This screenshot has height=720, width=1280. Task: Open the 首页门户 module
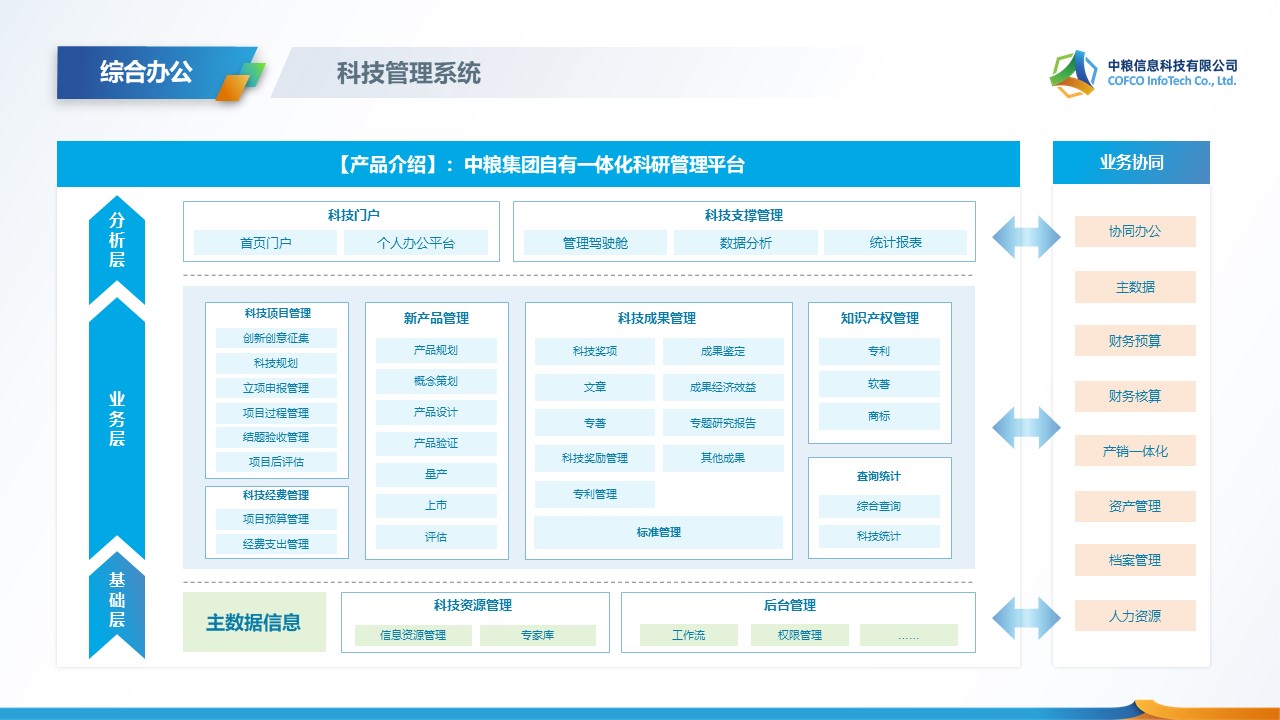[265, 243]
